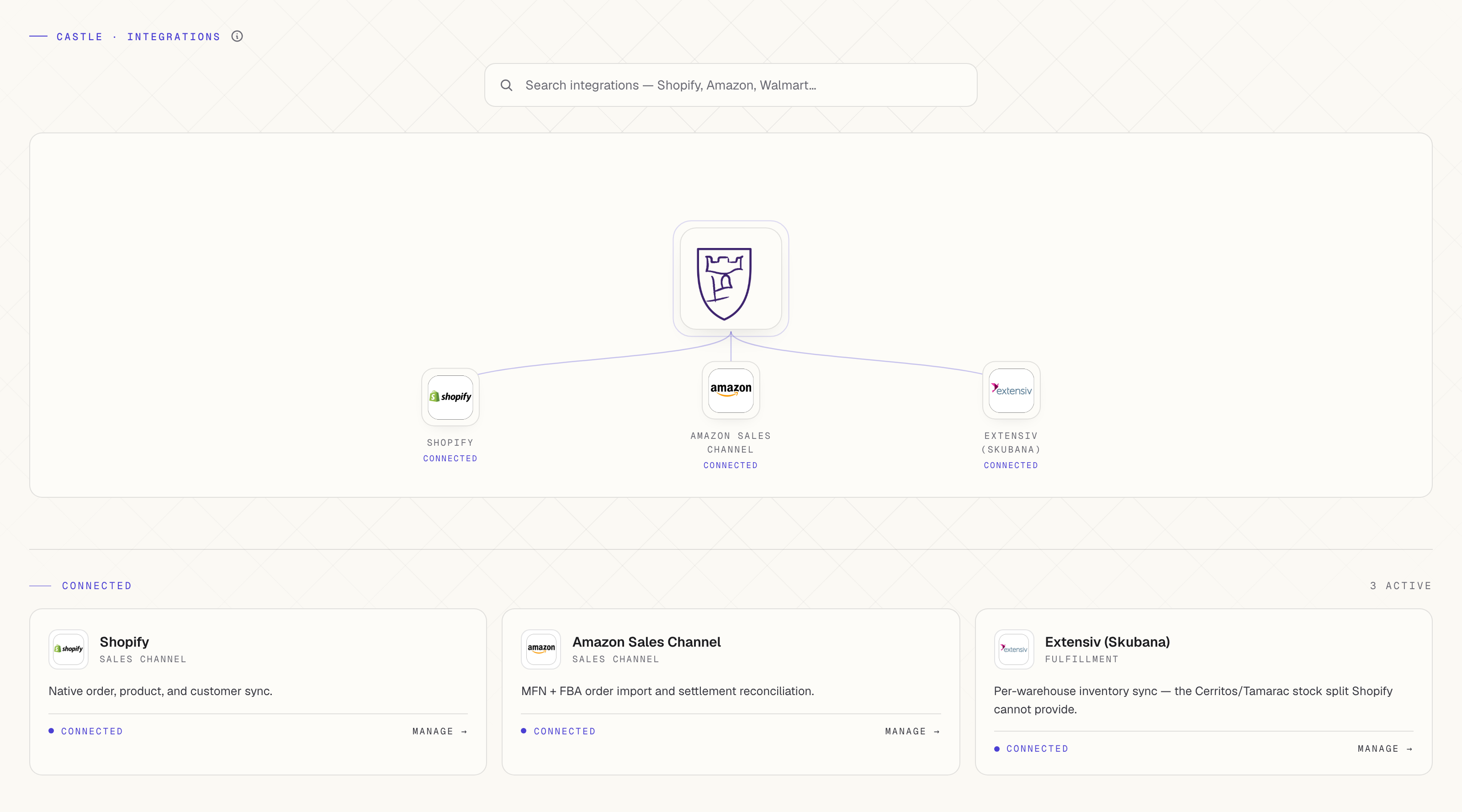1462x812 pixels.
Task: Click CONNECTED status under Amazon diagram node
Action: pyautogui.click(x=731, y=465)
